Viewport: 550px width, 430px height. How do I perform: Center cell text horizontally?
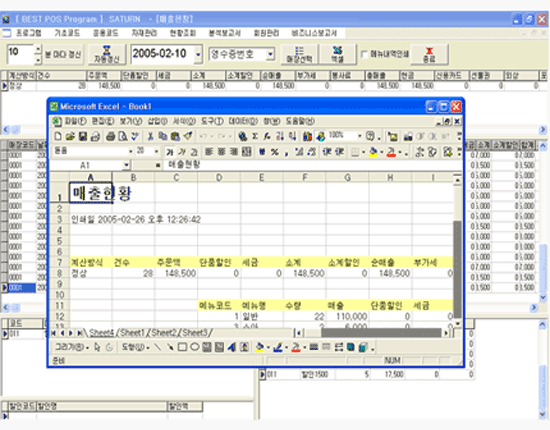[221, 152]
